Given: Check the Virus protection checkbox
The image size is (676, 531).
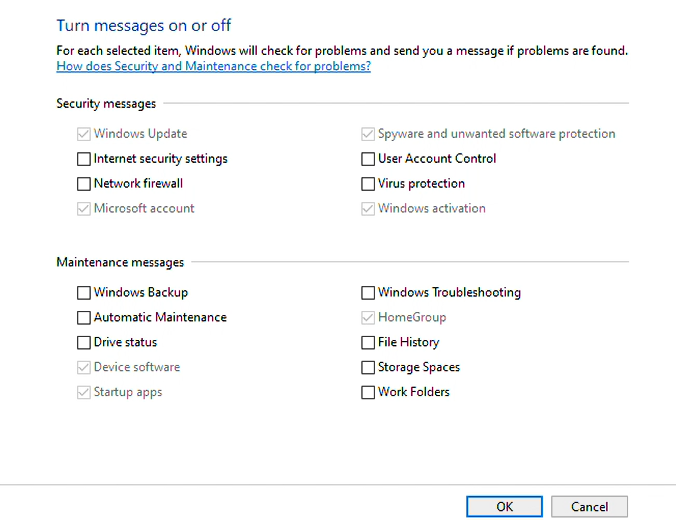Looking at the screenshot, I should point(368,184).
